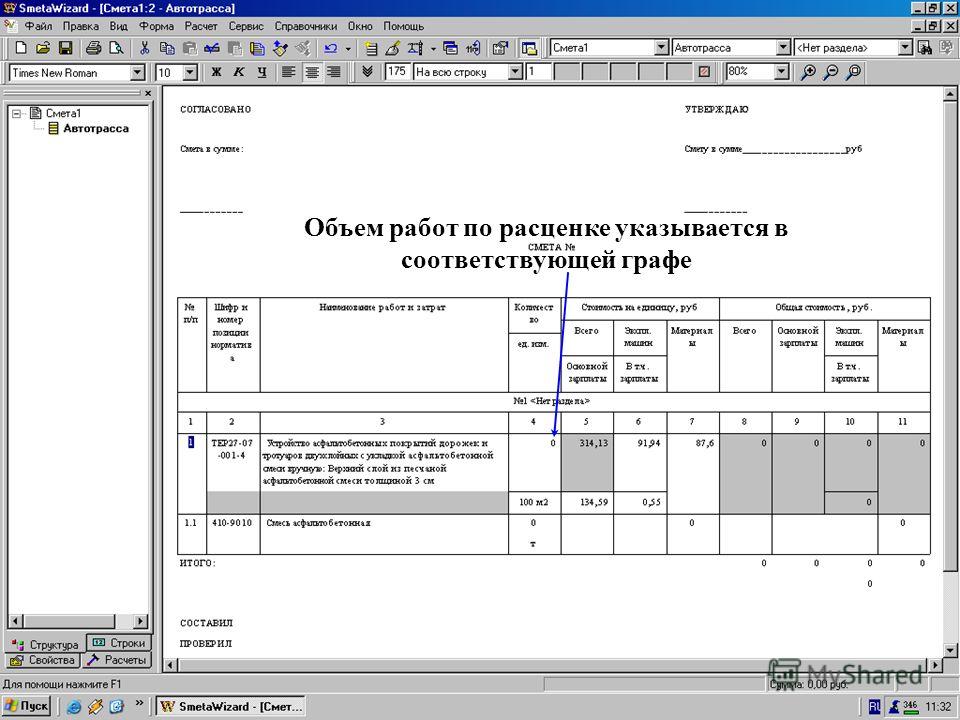Toggle underline Ч formatting
The height and width of the screenshot is (720, 960).
click(x=261, y=72)
